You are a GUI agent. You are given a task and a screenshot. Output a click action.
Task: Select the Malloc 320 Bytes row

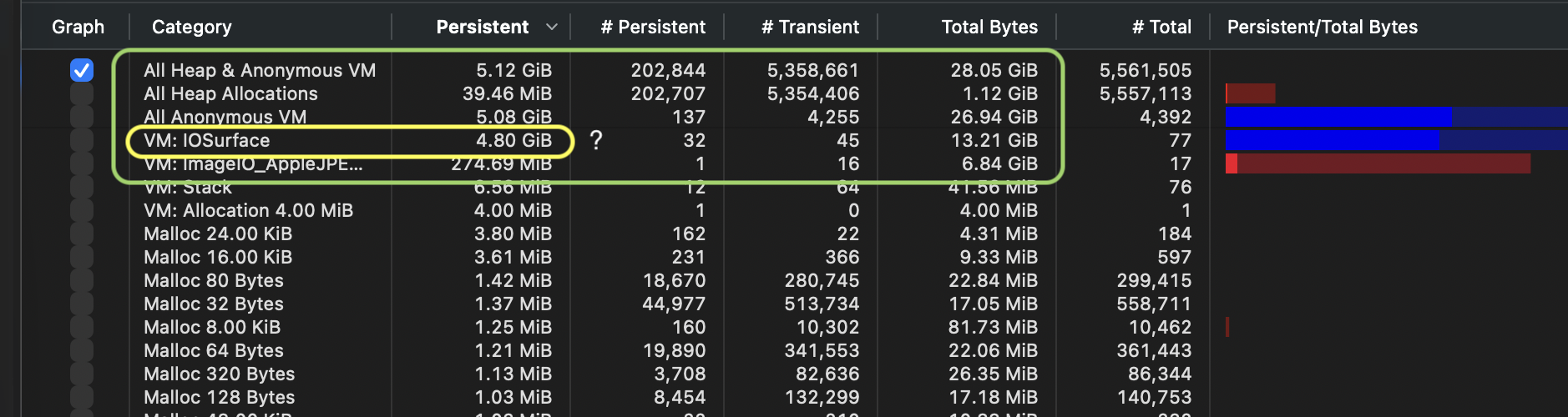point(219,374)
